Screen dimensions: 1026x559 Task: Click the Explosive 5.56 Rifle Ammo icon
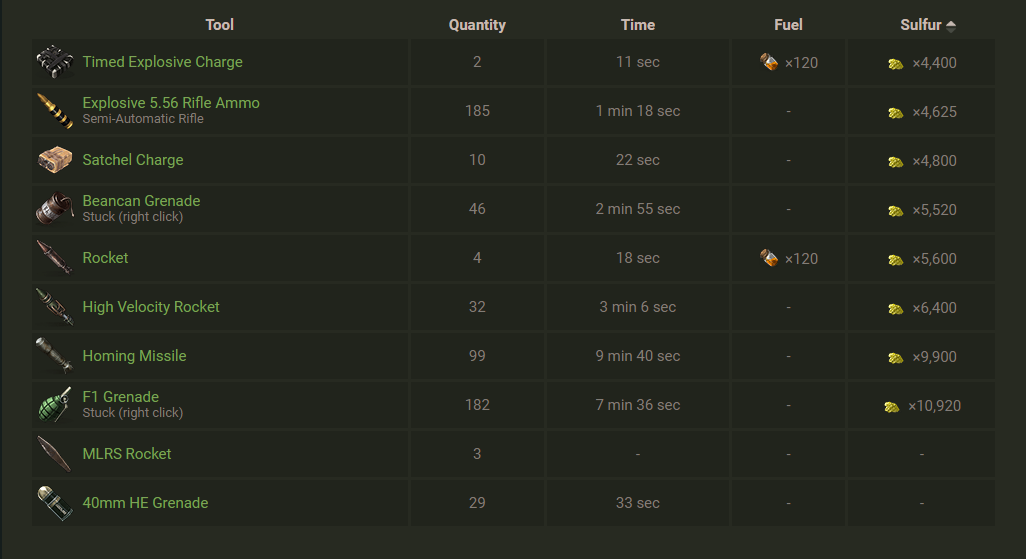[55, 111]
